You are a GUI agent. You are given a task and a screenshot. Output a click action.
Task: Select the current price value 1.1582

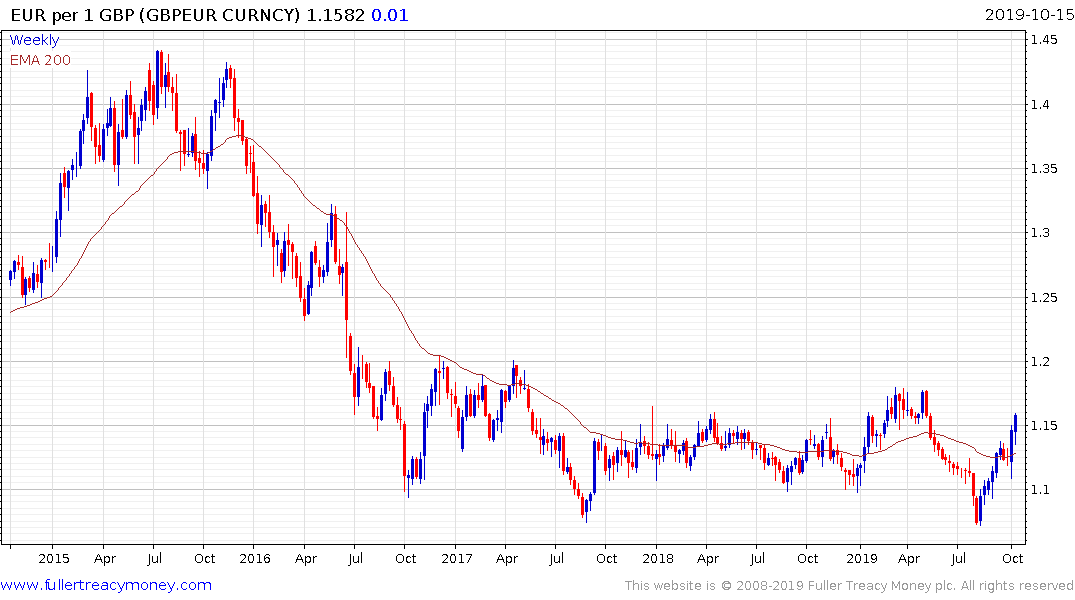[x=335, y=15]
